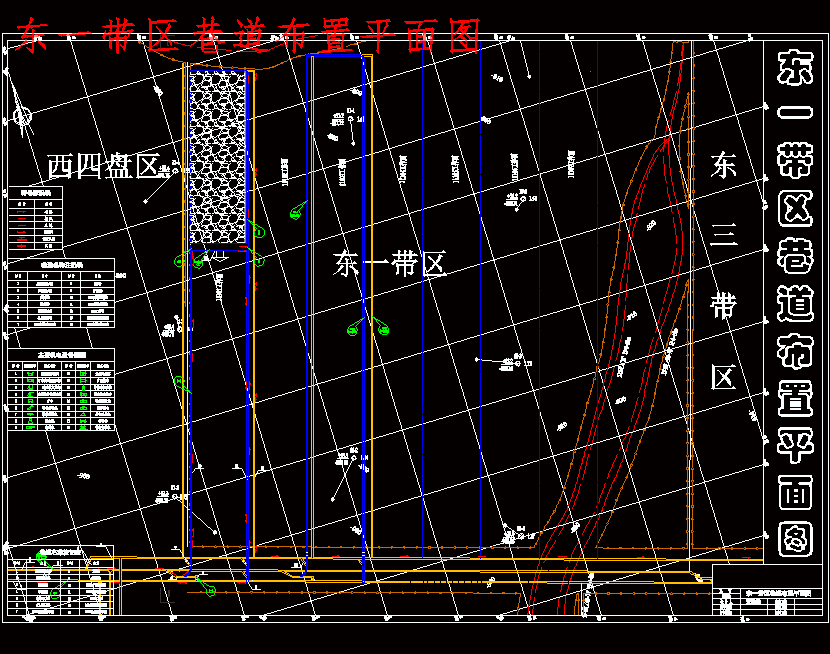This screenshot has width=830, height=654.
Task: Click the red-symbol legend table under 西四盘区
Action: [x=35, y=217]
